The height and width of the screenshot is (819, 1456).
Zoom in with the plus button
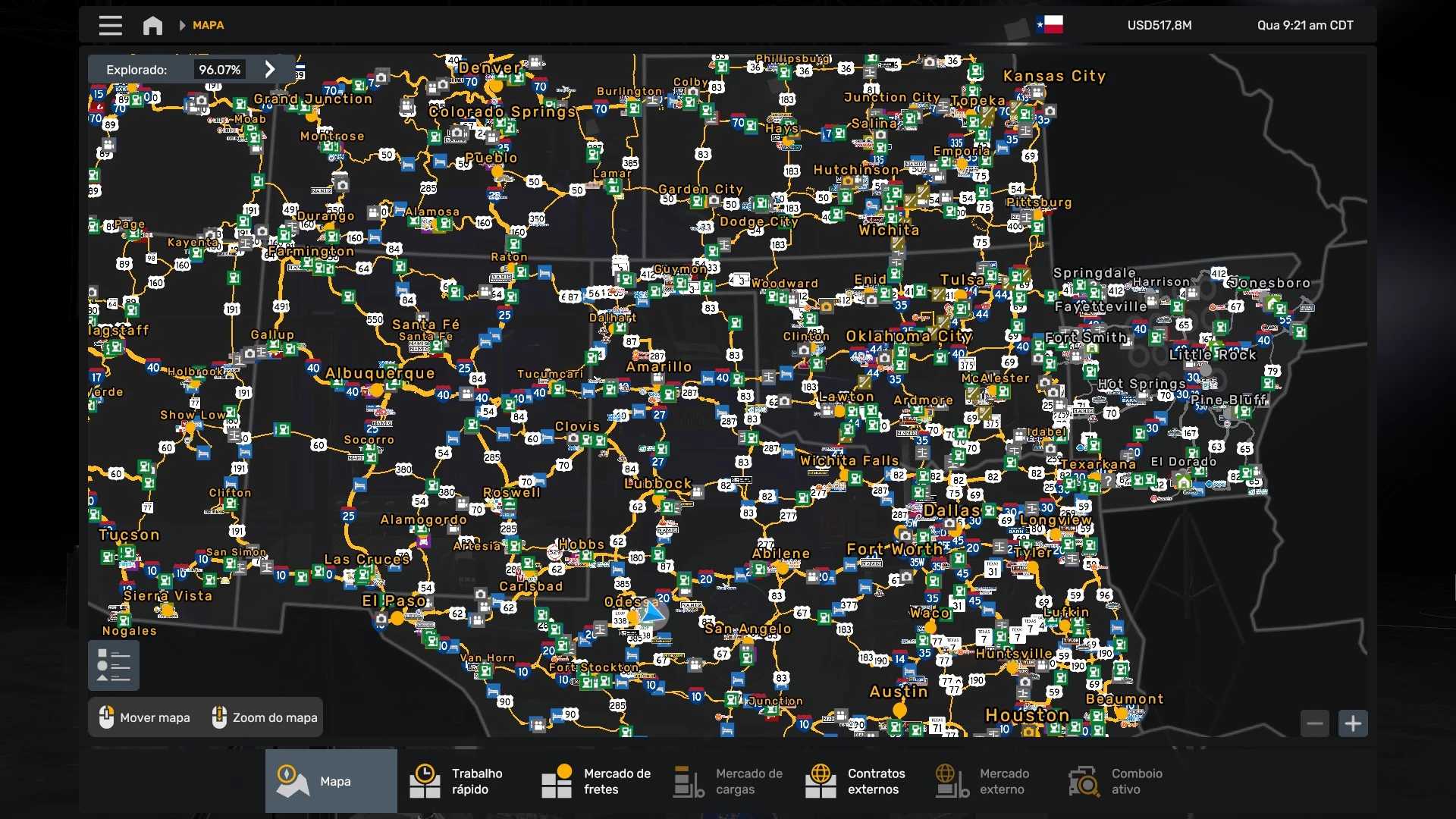tap(1353, 723)
